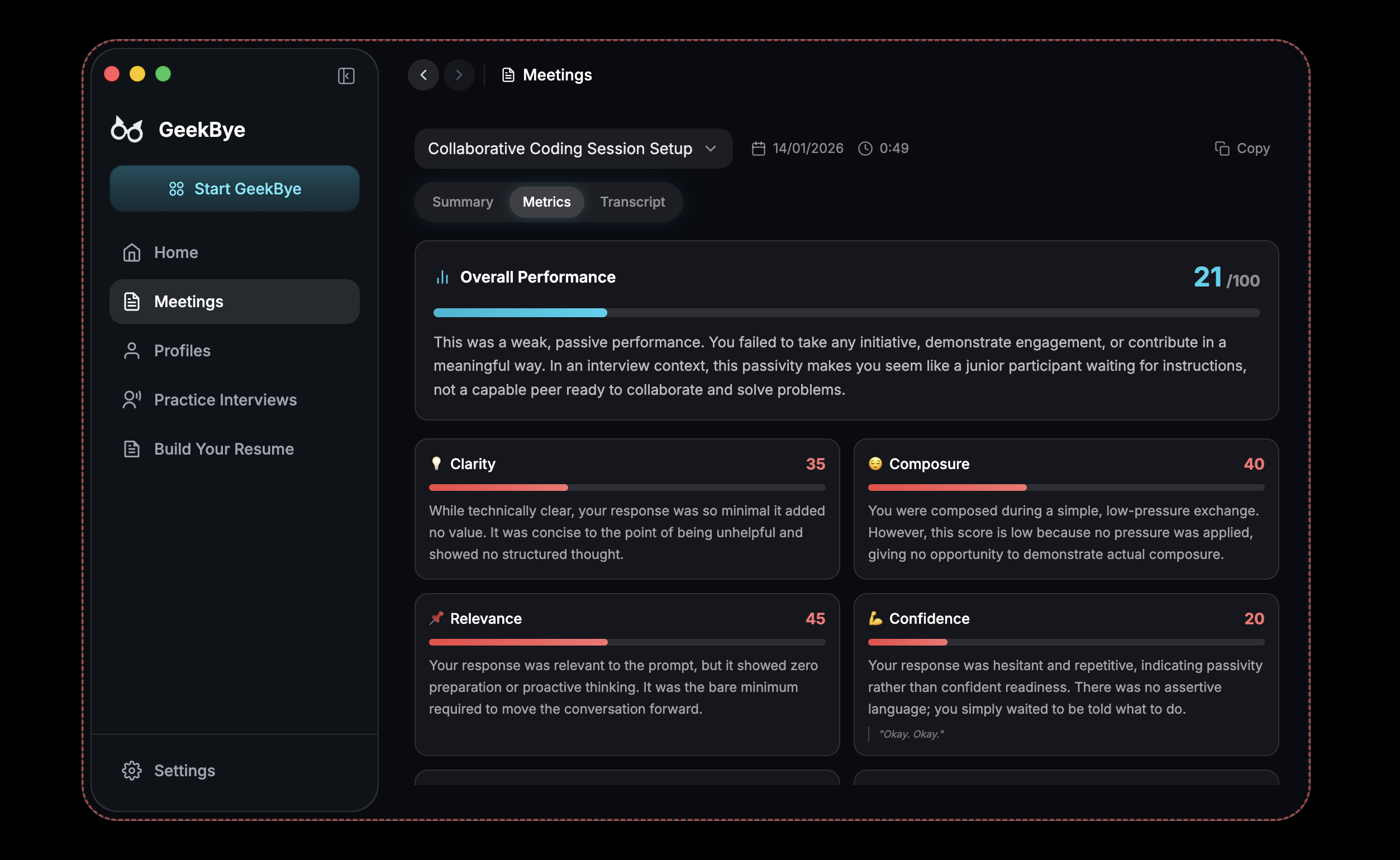Click the chevron on meeting selector
The image size is (1400, 860).
[711, 149]
